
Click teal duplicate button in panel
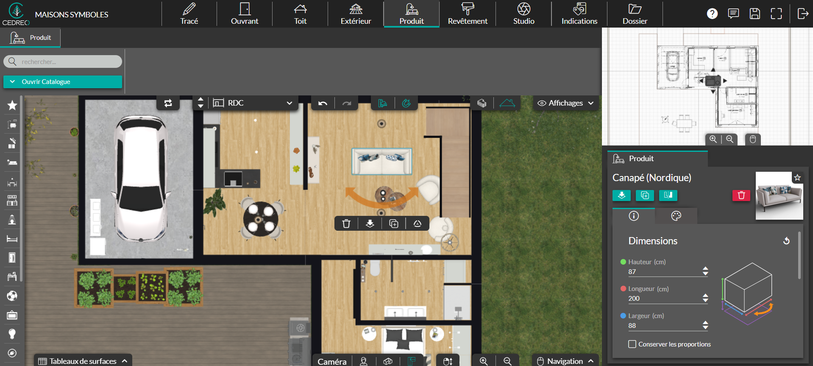644,195
